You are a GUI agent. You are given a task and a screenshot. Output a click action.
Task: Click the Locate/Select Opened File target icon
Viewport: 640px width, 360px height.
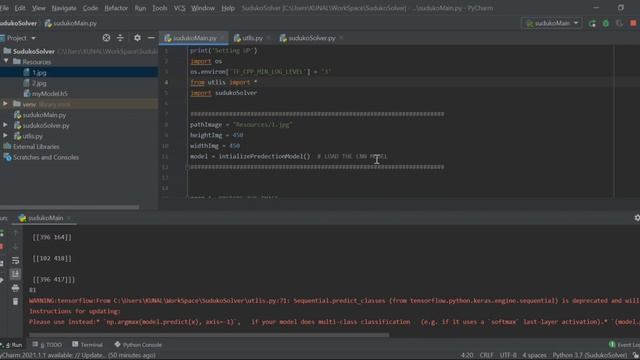(106, 38)
